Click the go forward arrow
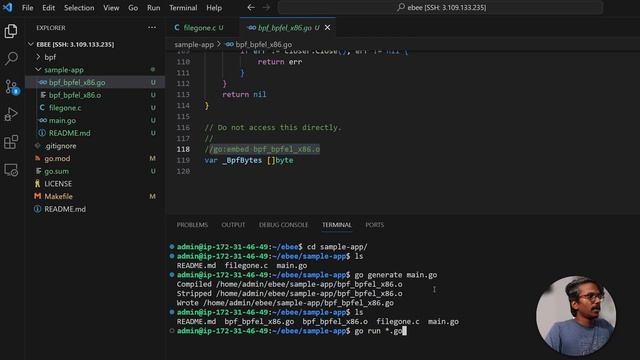Image resolution: width=640 pixels, height=360 pixels. [x=266, y=7]
